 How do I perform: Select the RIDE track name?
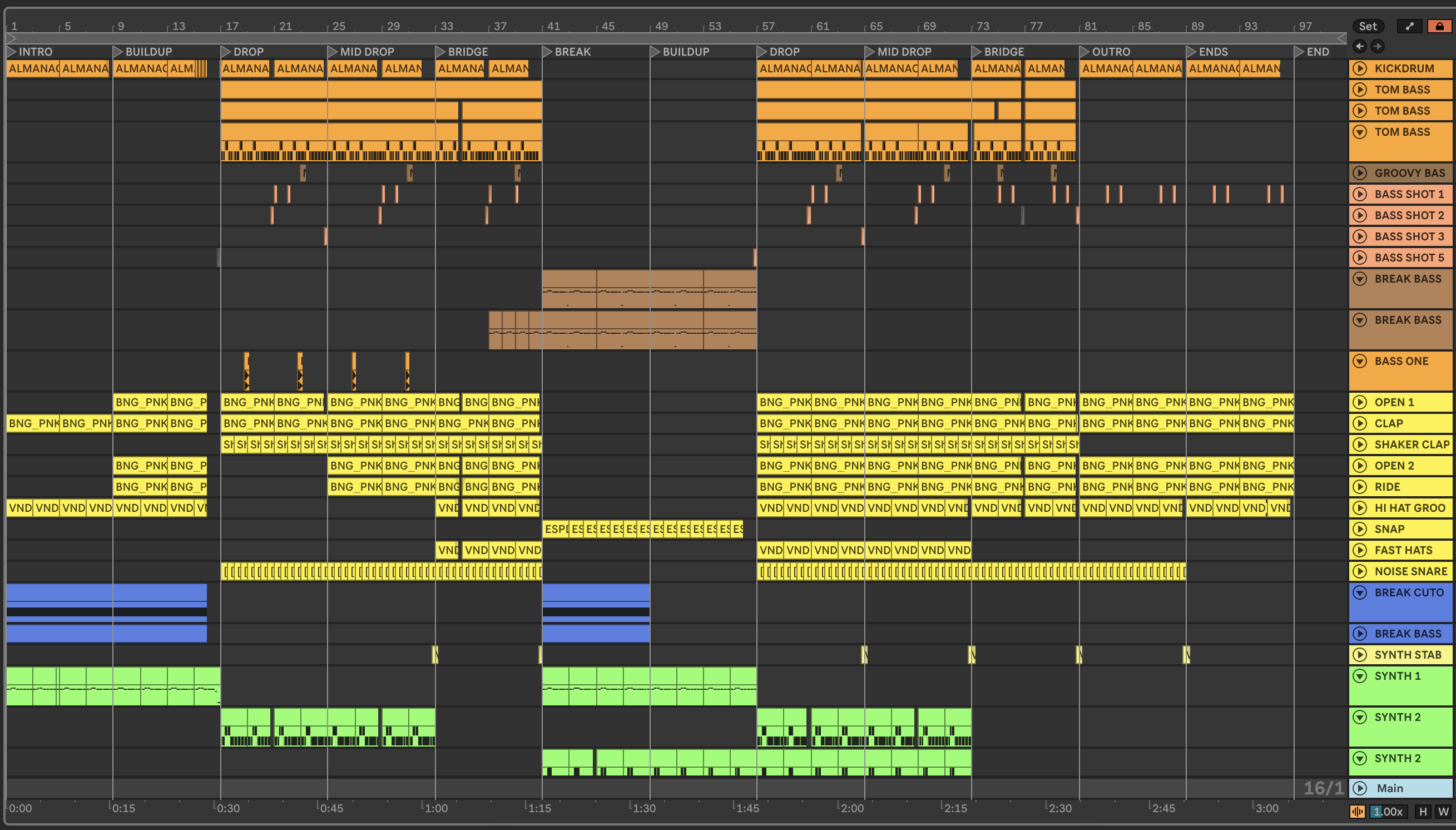(x=1387, y=487)
